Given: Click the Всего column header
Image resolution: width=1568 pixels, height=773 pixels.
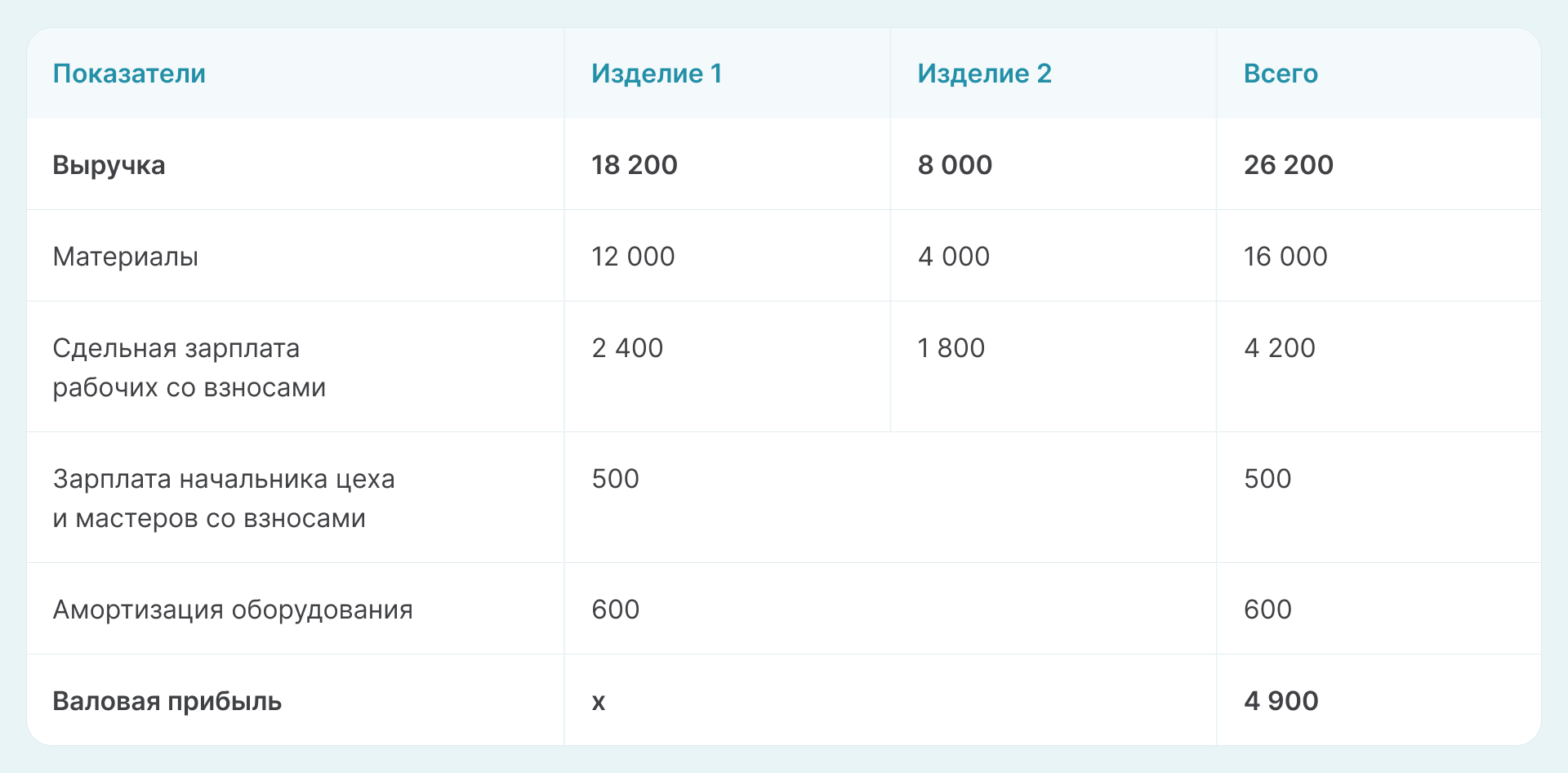Looking at the screenshot, I should click(x=1281, y=74).
